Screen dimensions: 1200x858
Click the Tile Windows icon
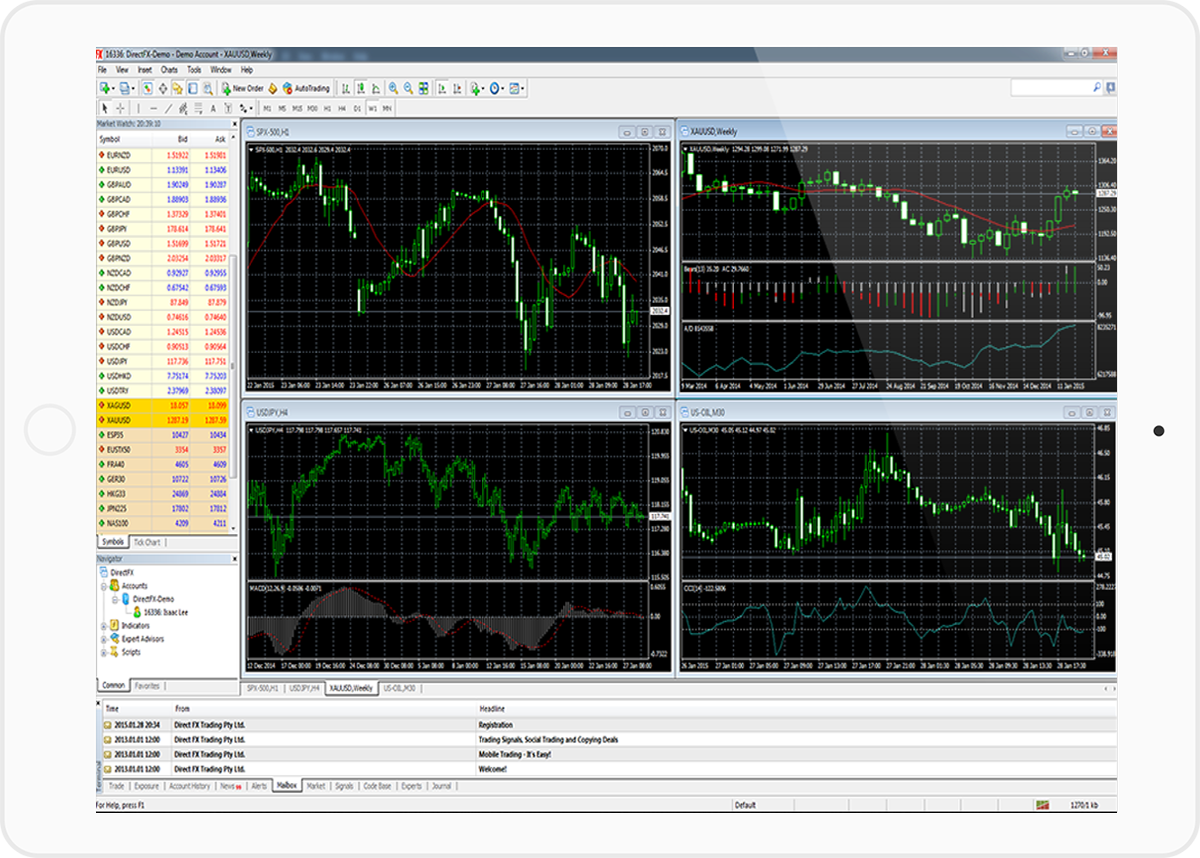click(423, 88)
